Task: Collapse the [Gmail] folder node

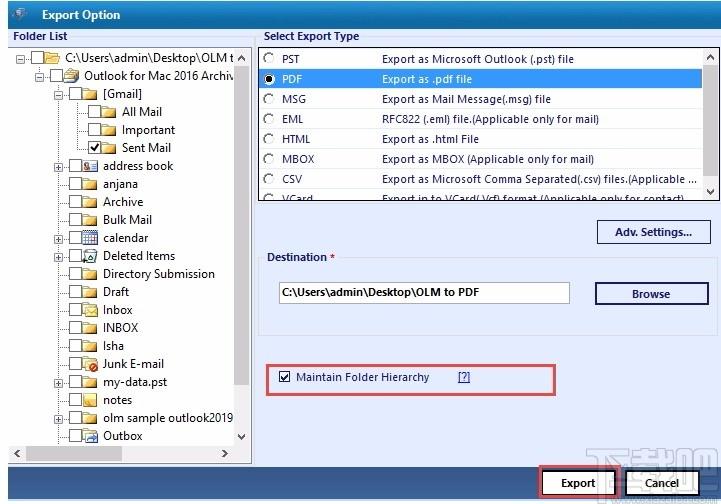Action: 58,95
